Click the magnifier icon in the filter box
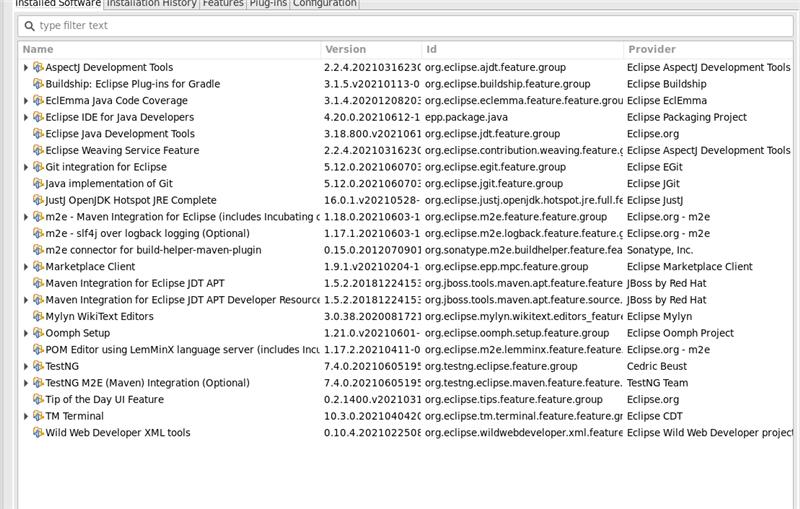 pos(30,26)
